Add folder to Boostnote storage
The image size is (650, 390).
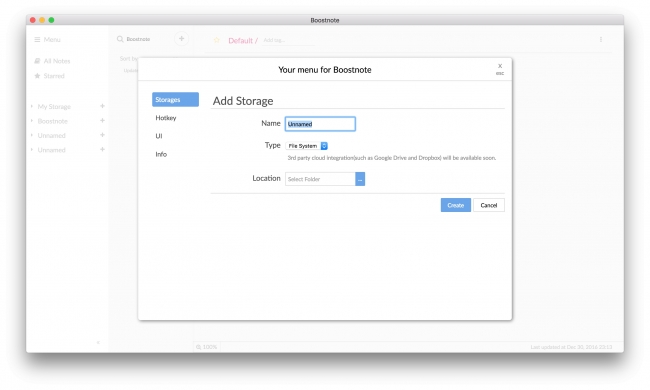coord(102,121)
